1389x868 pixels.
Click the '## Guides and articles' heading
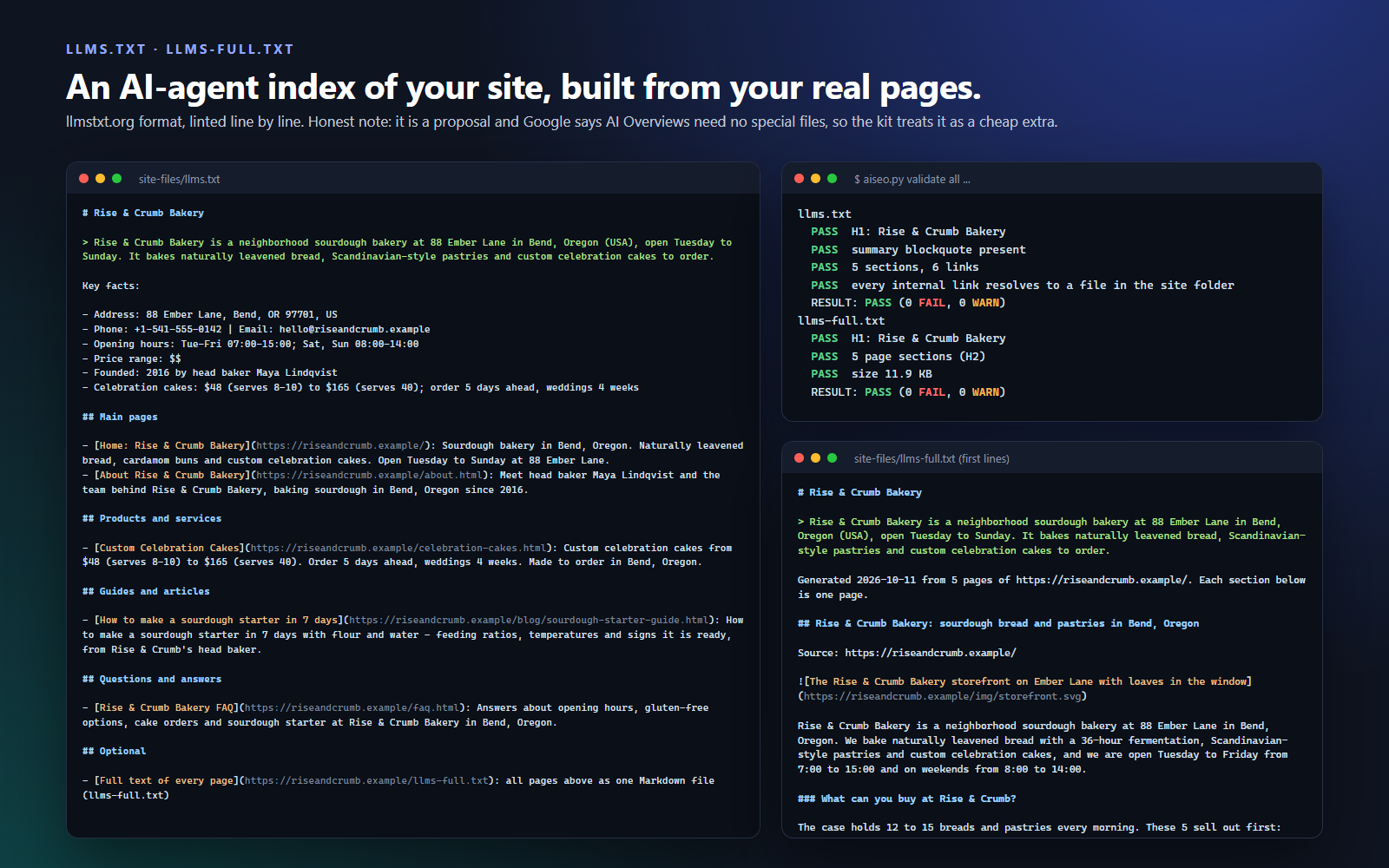tap(146, 592)
